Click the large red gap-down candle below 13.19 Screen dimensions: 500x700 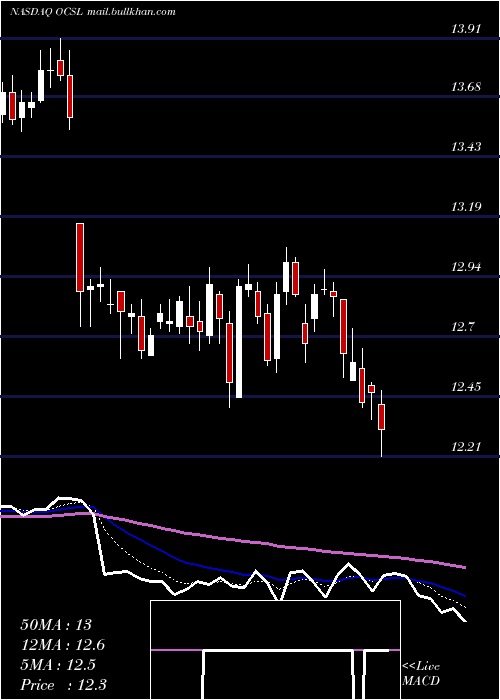pos(79,257)
